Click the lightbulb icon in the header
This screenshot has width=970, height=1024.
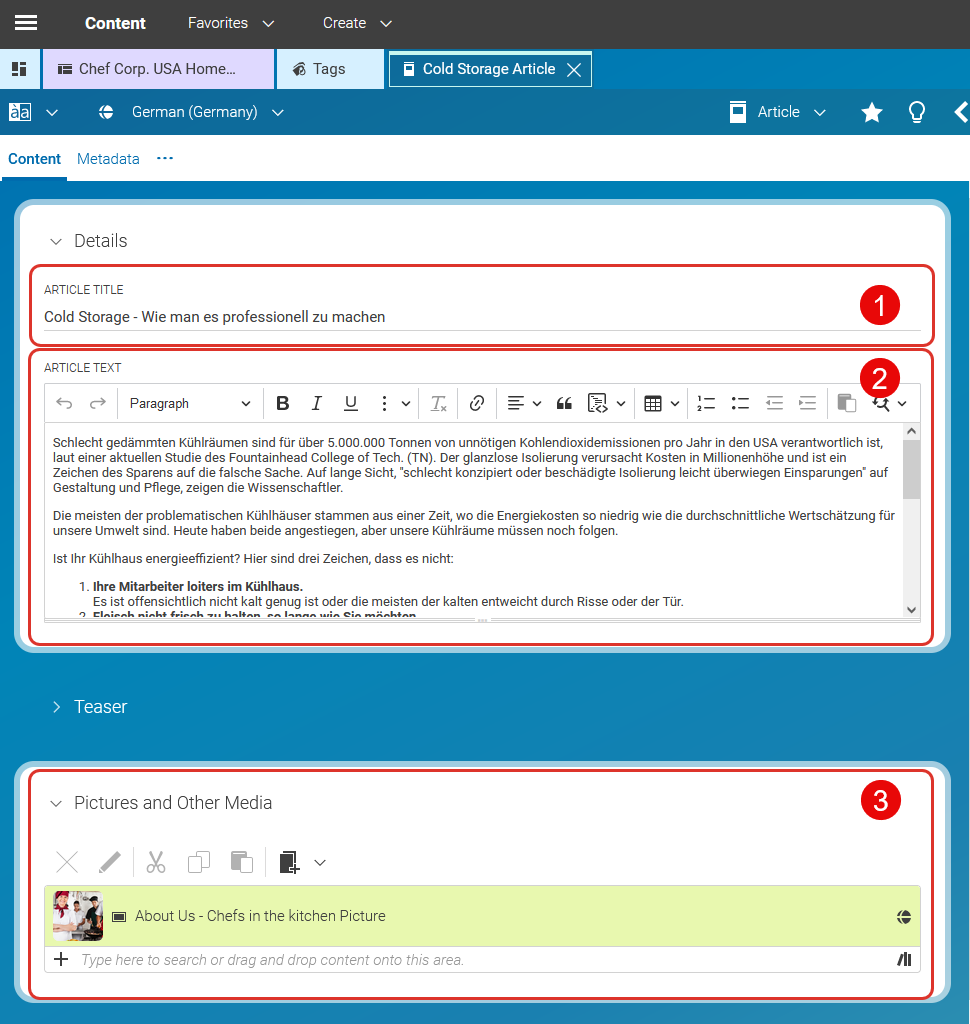pyautogui.click(x=916, y=112)
